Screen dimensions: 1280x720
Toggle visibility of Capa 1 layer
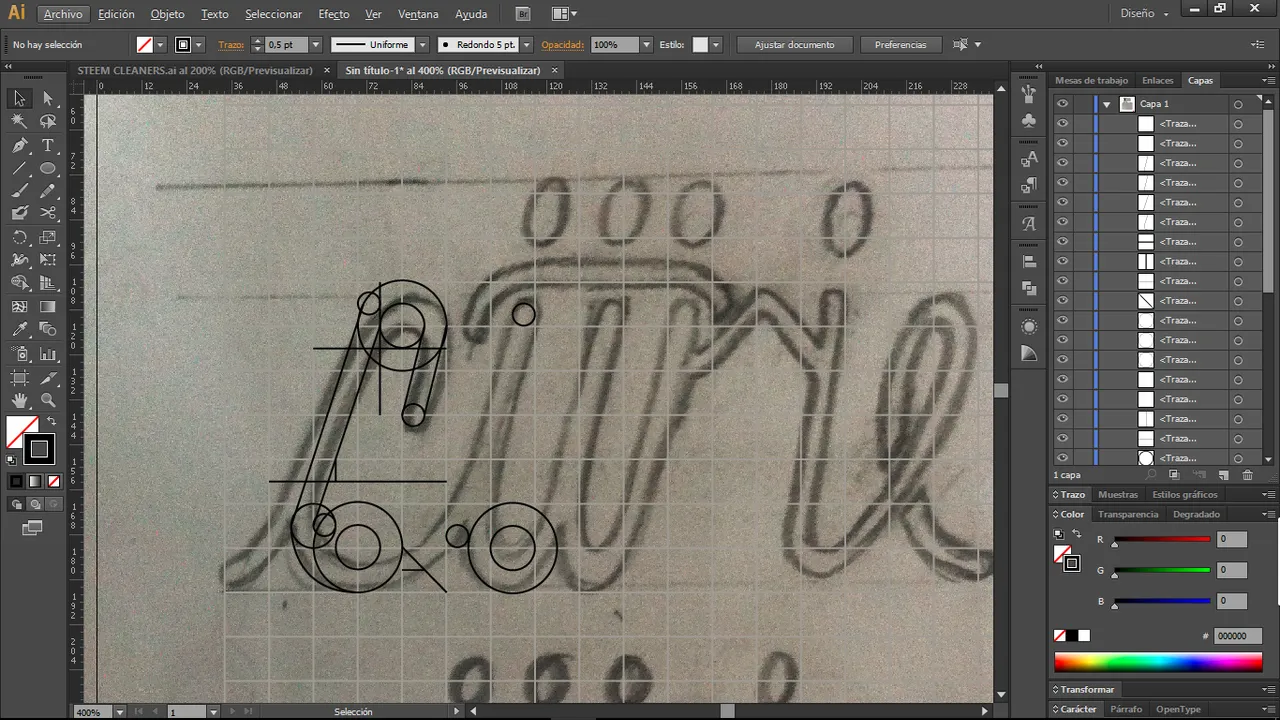point(1062,104)
